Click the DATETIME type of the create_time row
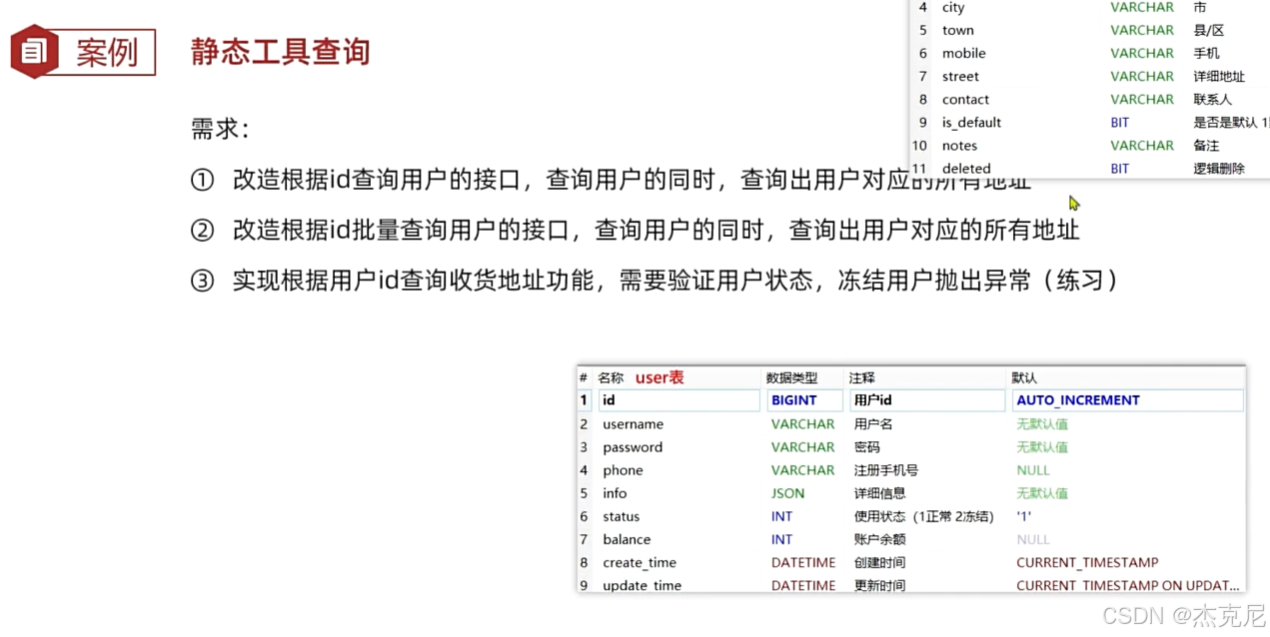This screenshot has height=637, width=1270. 803,562
